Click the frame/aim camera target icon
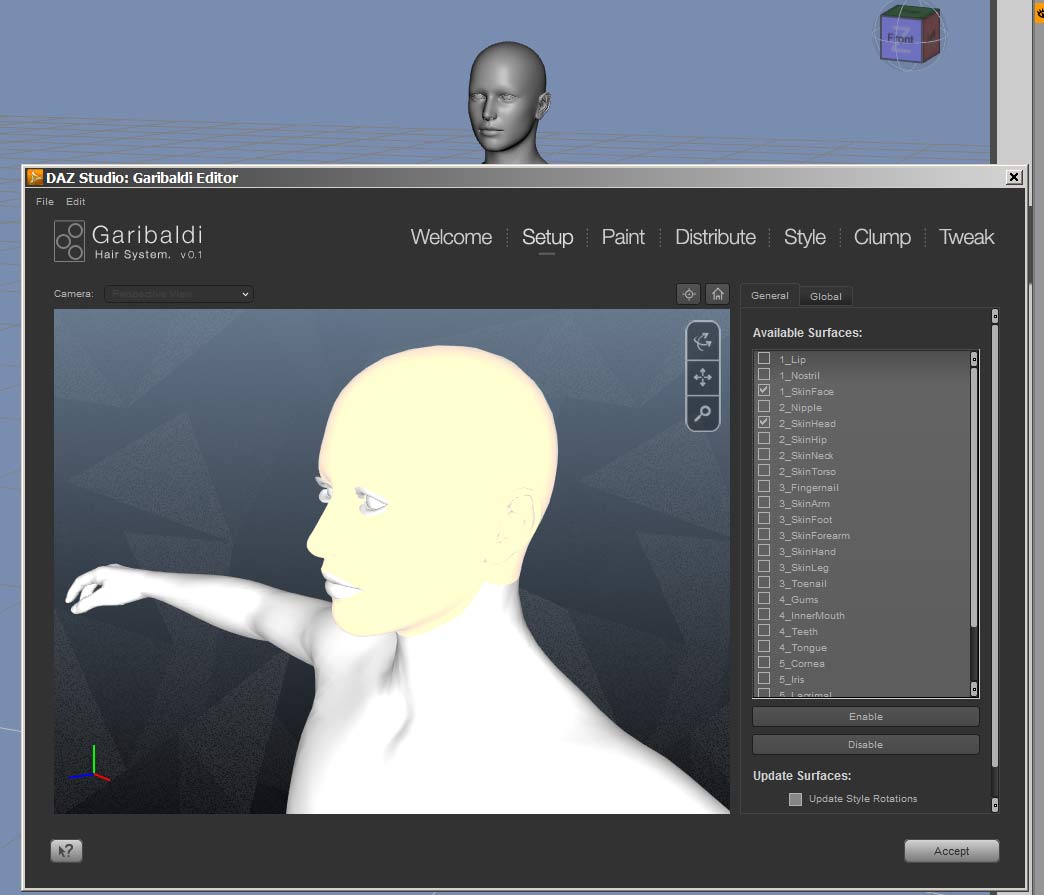 pyautogui.click(x=688, y=294)
